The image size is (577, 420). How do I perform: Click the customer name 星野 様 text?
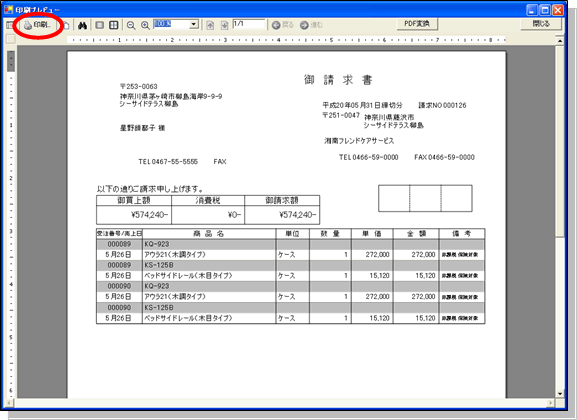(142, 128)
